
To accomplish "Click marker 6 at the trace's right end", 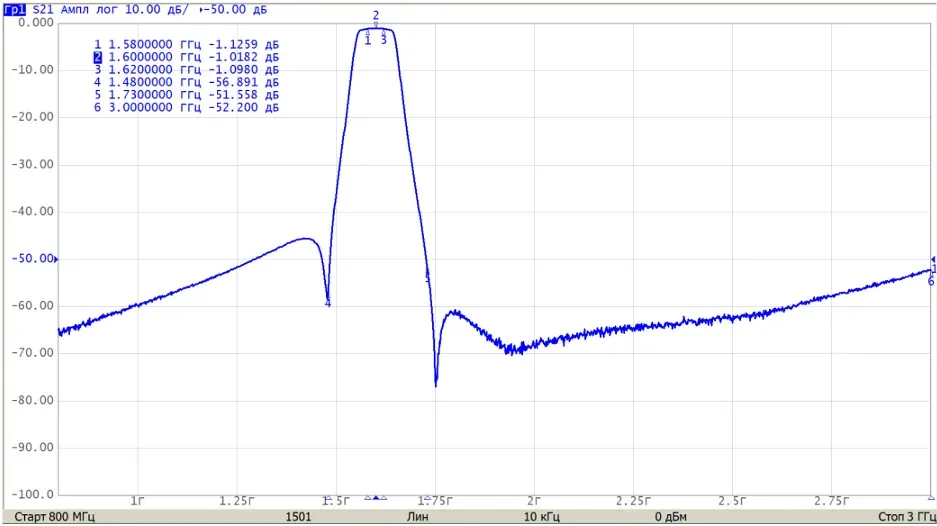I will [931, 280].
